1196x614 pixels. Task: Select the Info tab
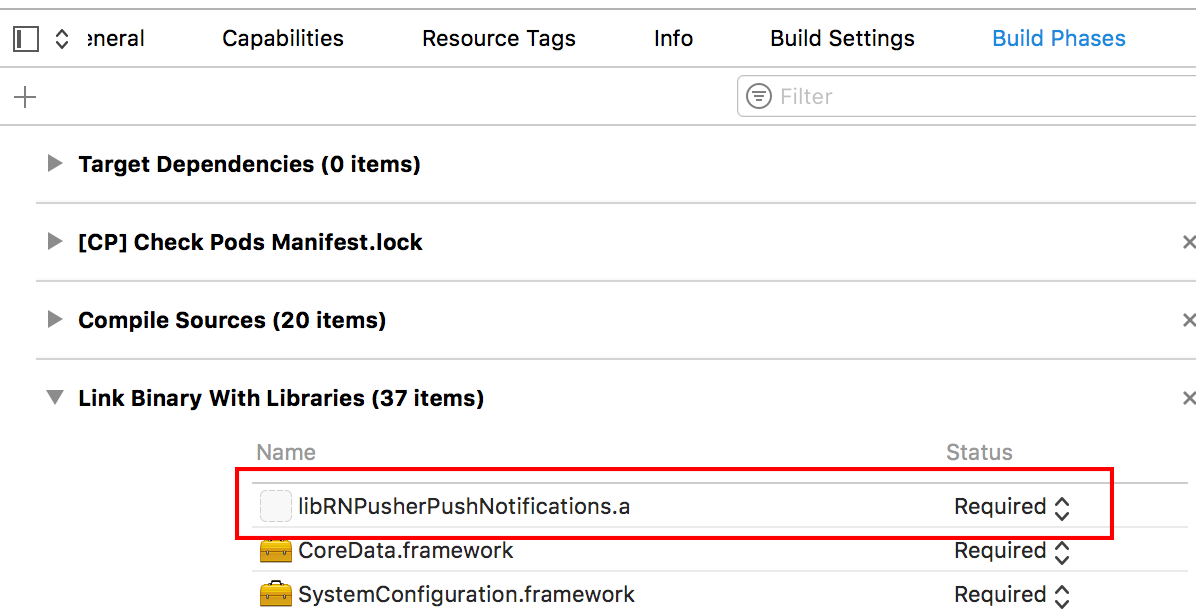pos(673,38)
